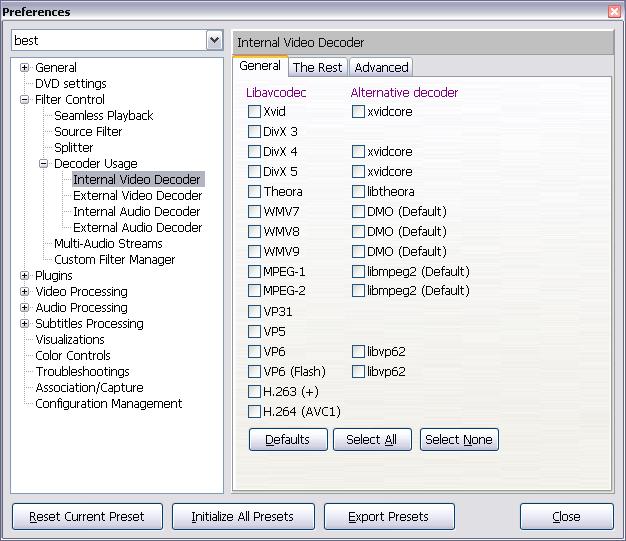
Task: Click Export Presets button
Action: point(388,517)
